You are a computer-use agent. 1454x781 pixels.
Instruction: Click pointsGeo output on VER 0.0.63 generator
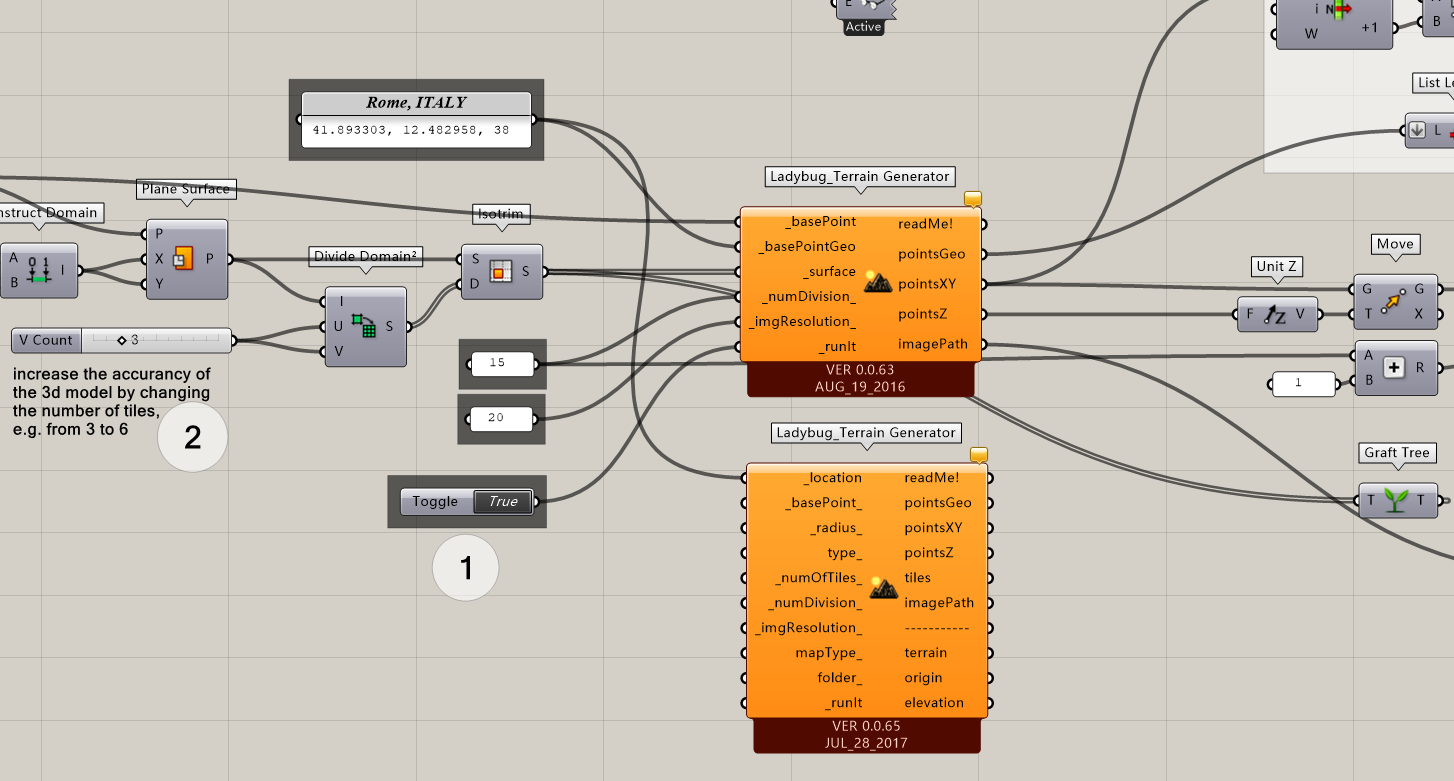[x=931, y=254]
